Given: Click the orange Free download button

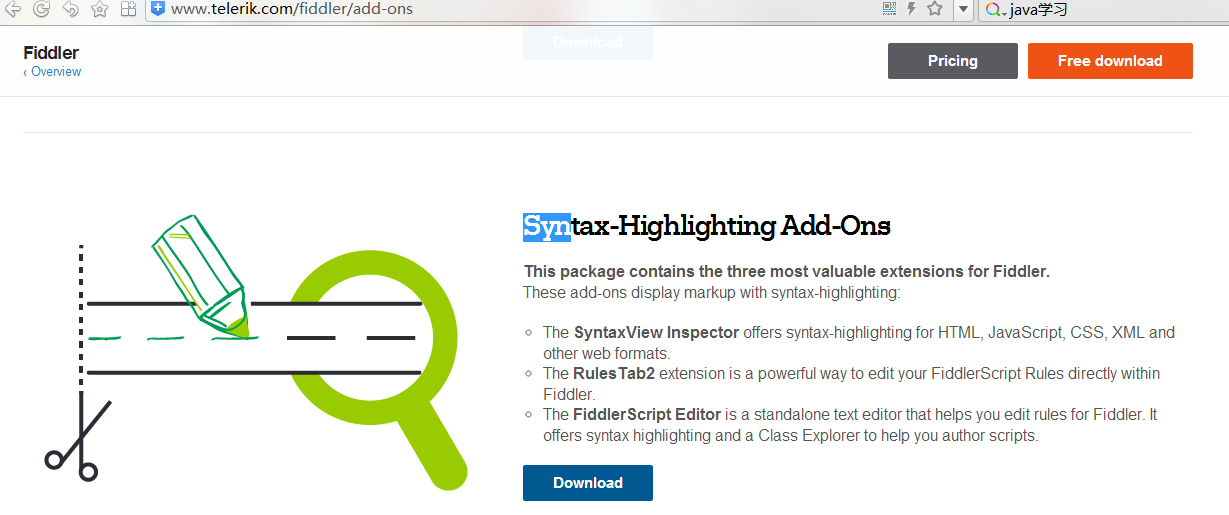Looking at the screenshot, I should pyautogui.click(x=1110, y=61).
